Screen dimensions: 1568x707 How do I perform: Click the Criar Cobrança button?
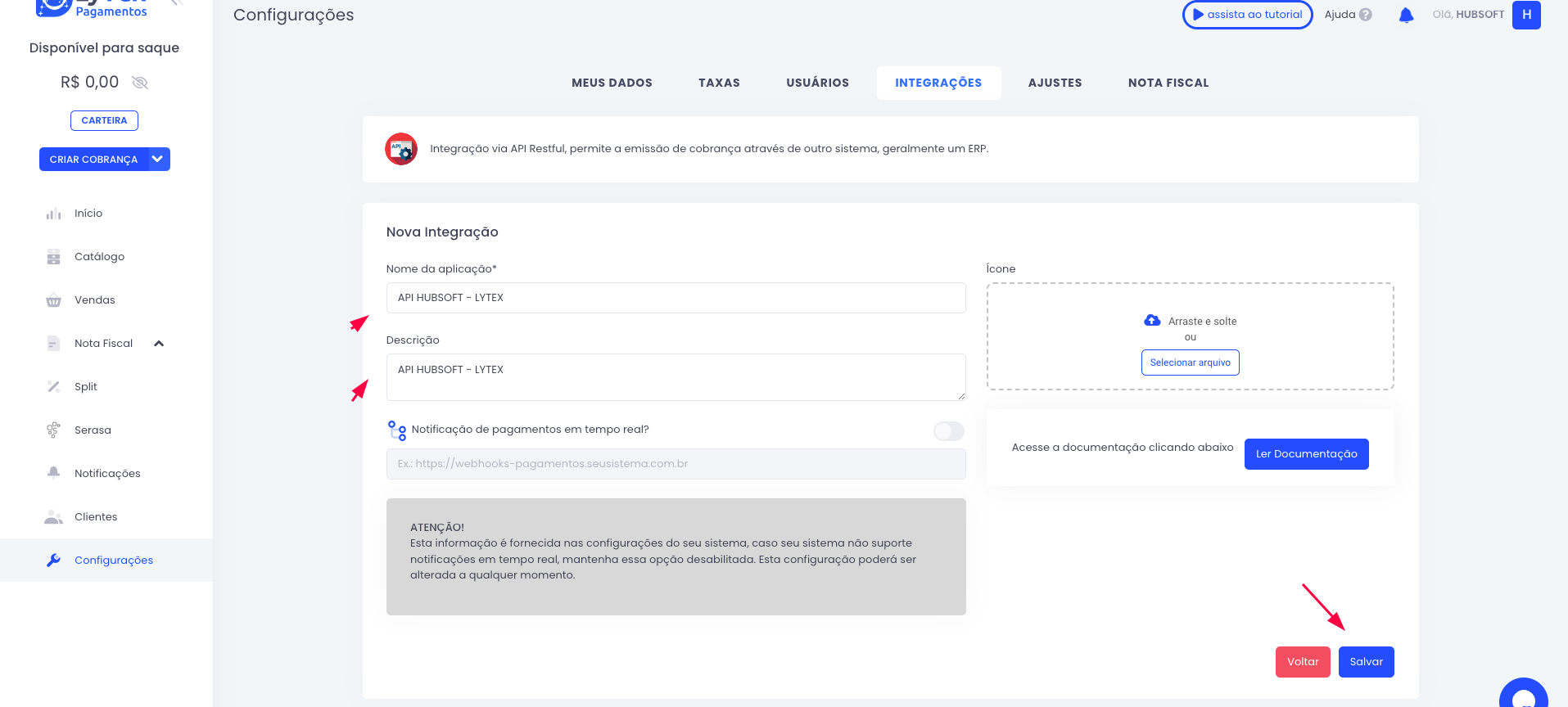(x=93, y=160)
